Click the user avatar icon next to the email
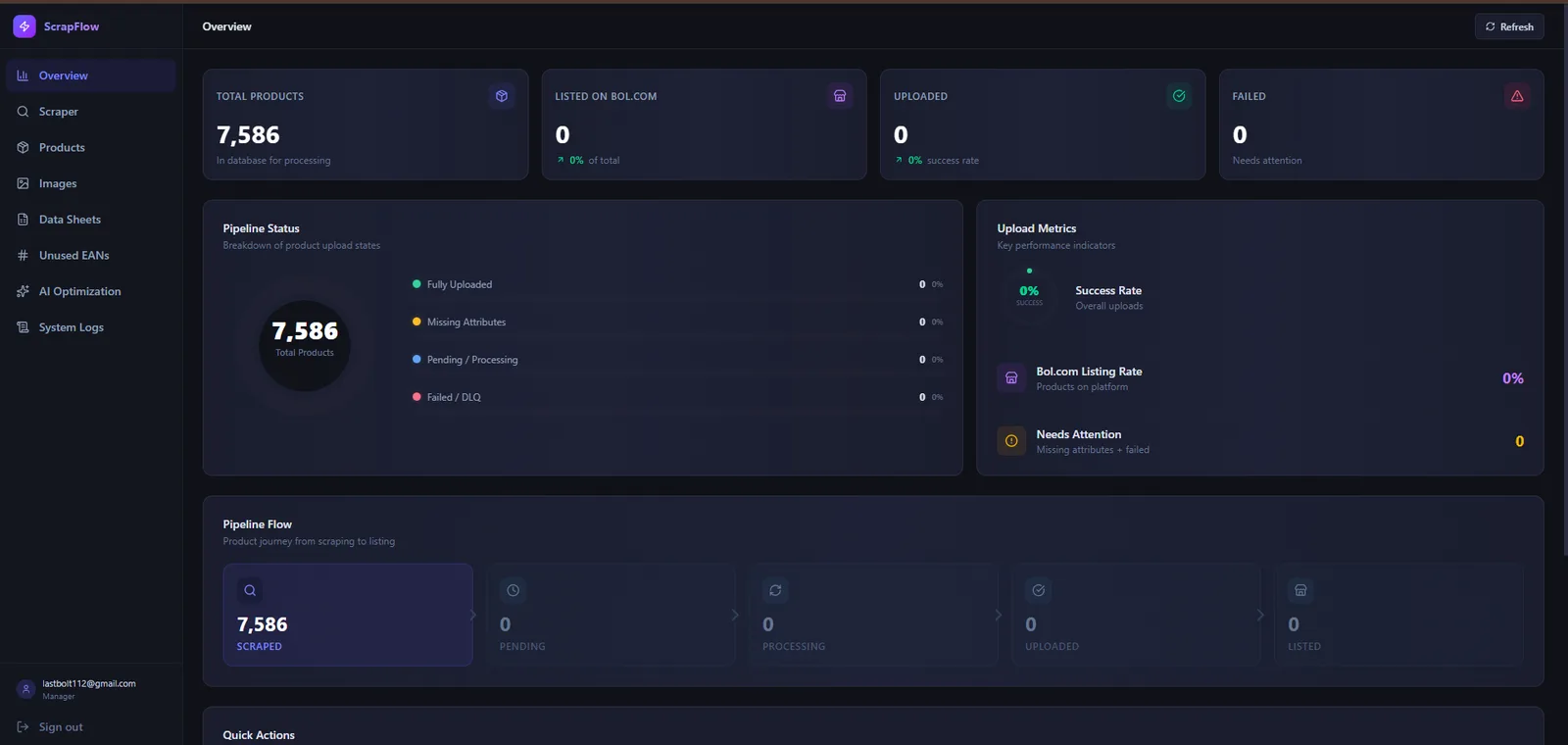This screenshot has width=1568, height=745. click(x=26, y=689)
